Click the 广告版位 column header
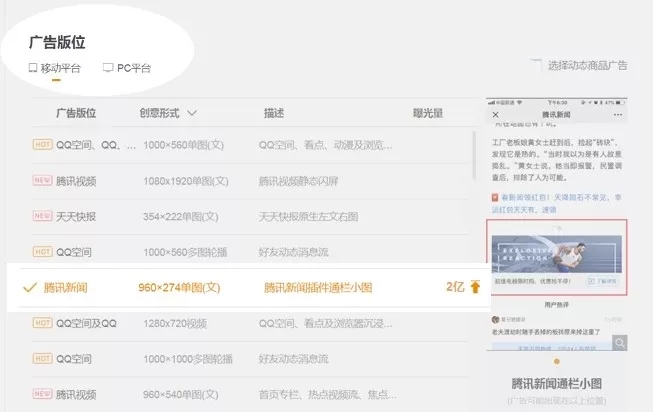The height and width of the screenshot is (412, 654). click(76, 113)
